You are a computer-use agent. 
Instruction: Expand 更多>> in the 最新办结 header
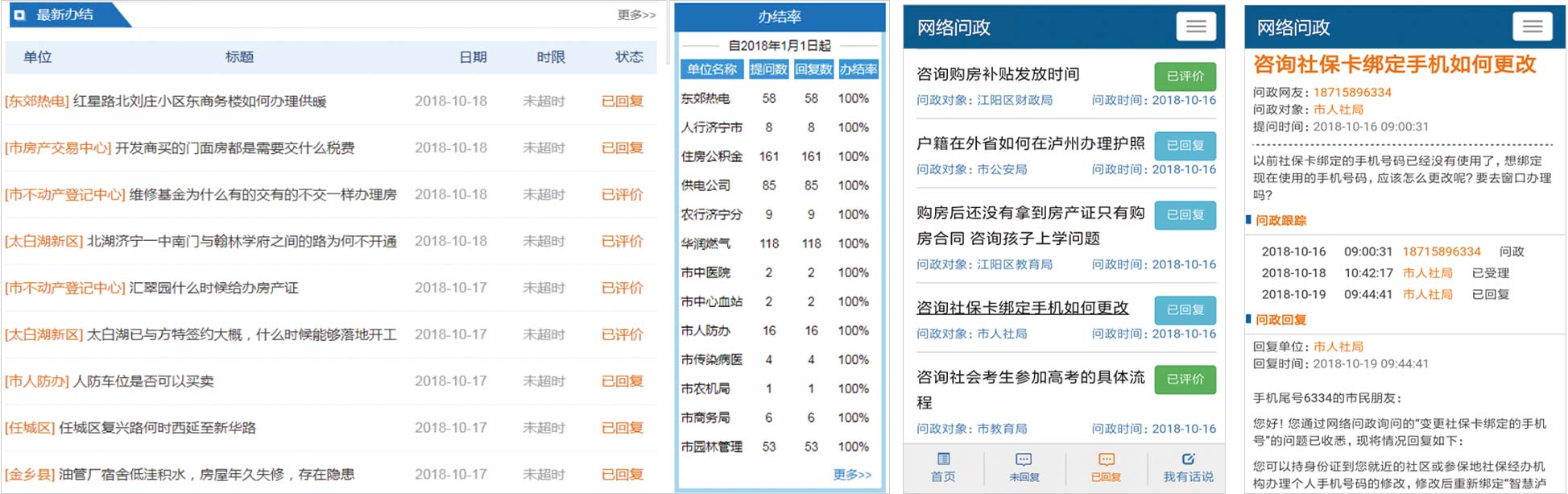pyautogui.click(x=636, y=15)
